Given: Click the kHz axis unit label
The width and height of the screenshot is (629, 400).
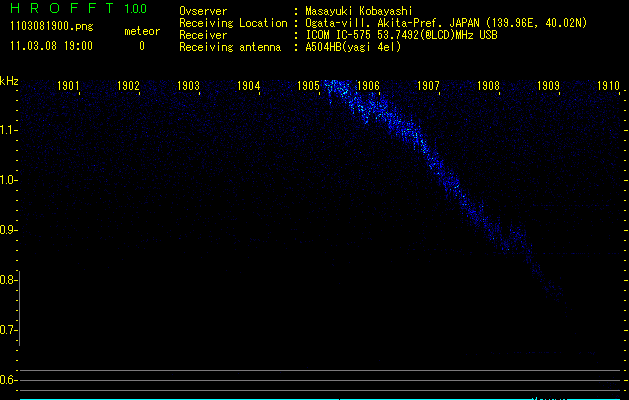Looking at the screenshot, I should tap(9, 81).
